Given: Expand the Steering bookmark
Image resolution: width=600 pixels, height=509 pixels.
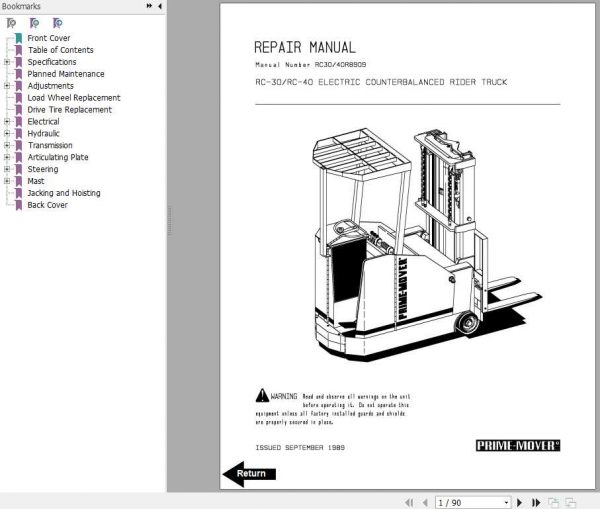Looking at the screenshot, I should [7, 169].
